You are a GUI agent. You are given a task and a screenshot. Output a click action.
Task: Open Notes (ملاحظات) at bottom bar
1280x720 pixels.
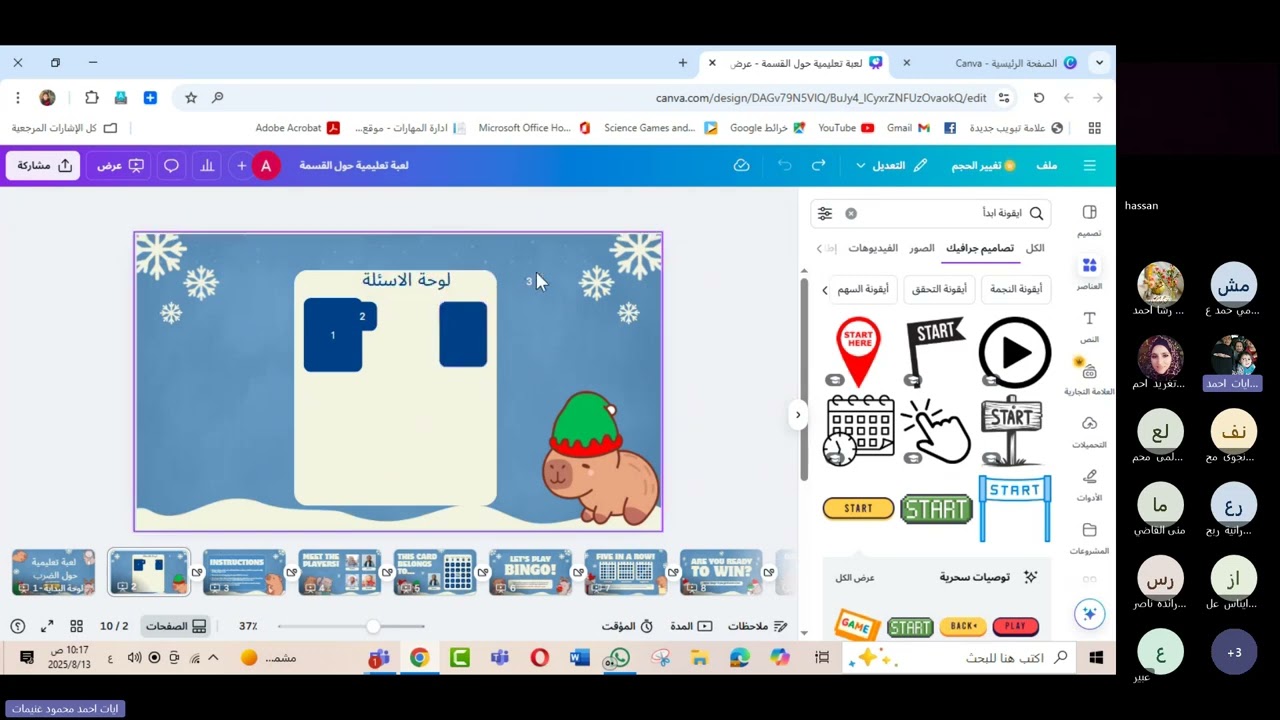click(757, 626)
